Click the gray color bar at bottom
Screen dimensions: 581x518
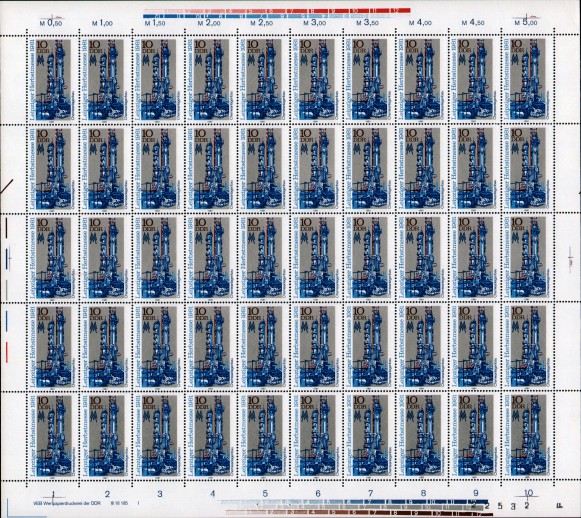pos(358,507)
